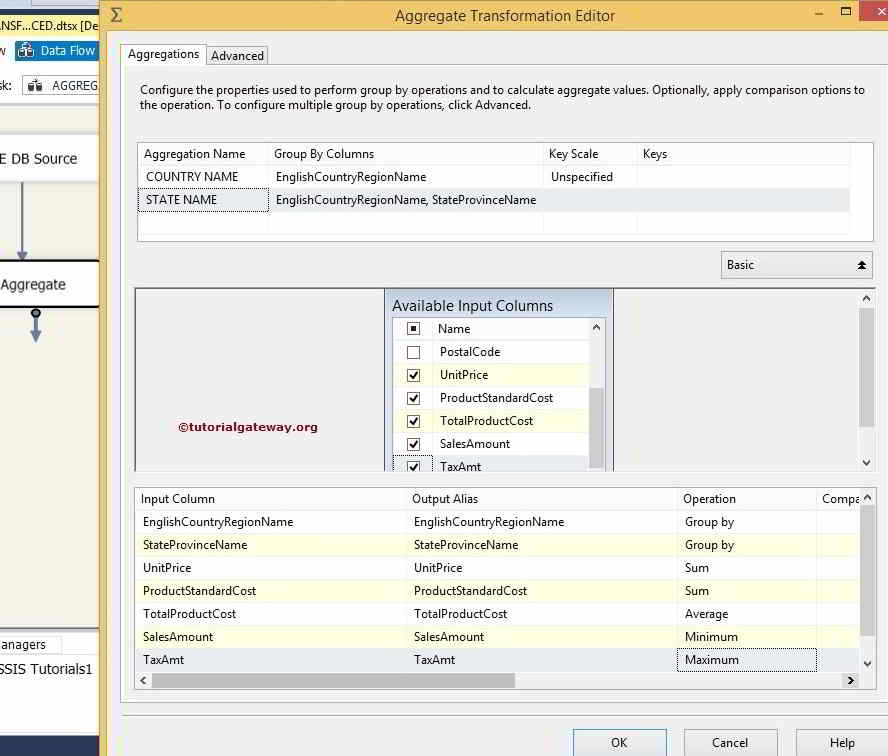This screenshot has height=756, width=888.
Task: Toggle the partially selected Name checkbox
Action: [x=413, y=328]
